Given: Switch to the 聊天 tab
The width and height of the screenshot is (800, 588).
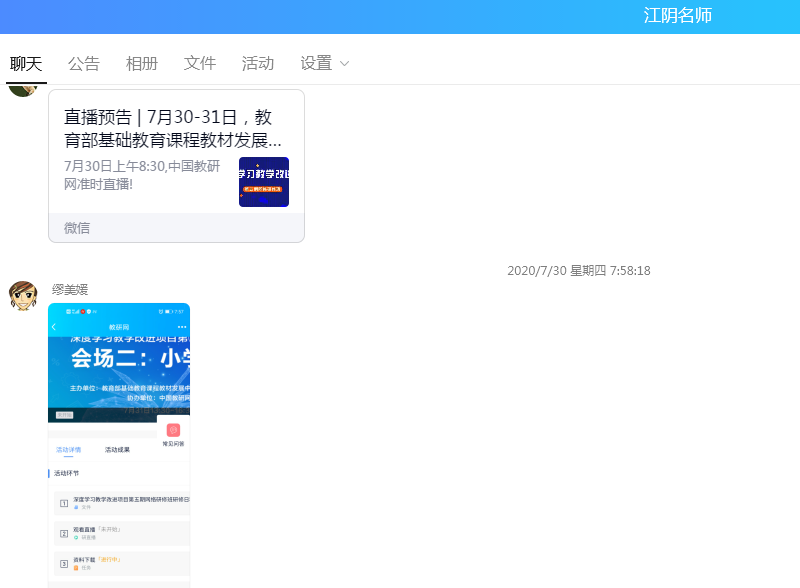Looking at the screenshot, I should click(x=26, y=63).
